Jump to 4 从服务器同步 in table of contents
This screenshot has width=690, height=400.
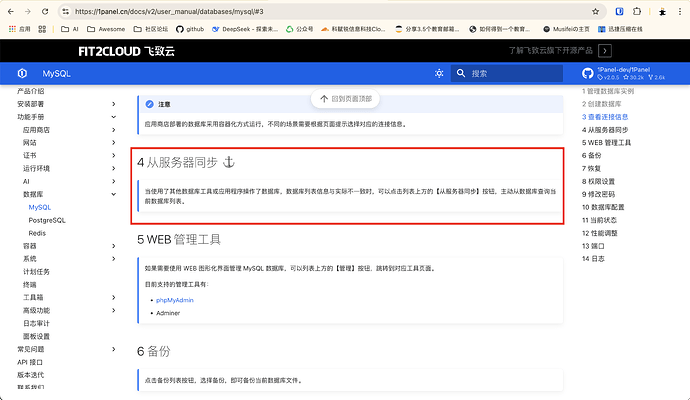pyautogui.click(x=605, y=130)
